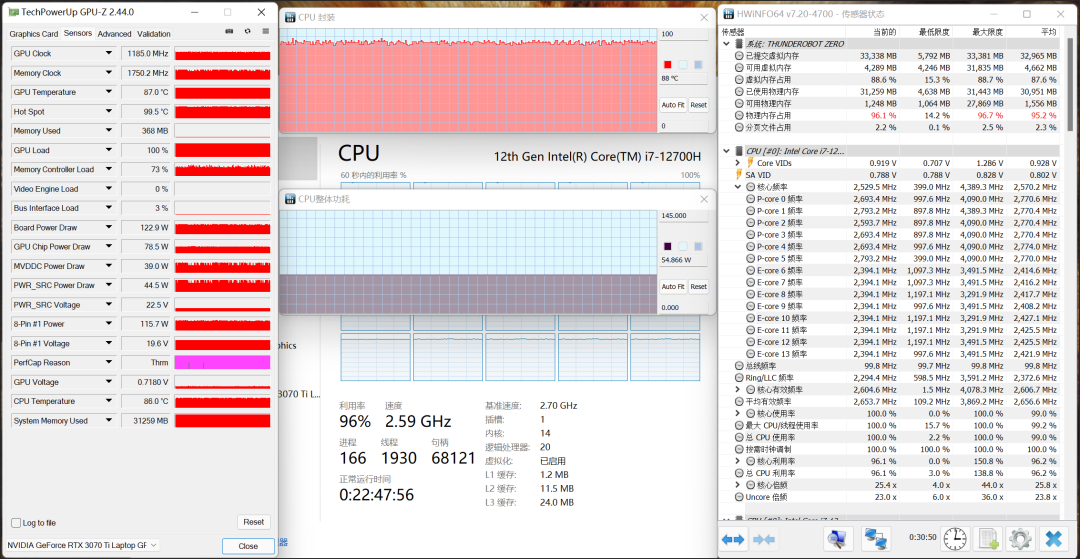Click the GPU-Z title bar app icon
This screenshot has width=1080, height=559.
pos(13,12)
